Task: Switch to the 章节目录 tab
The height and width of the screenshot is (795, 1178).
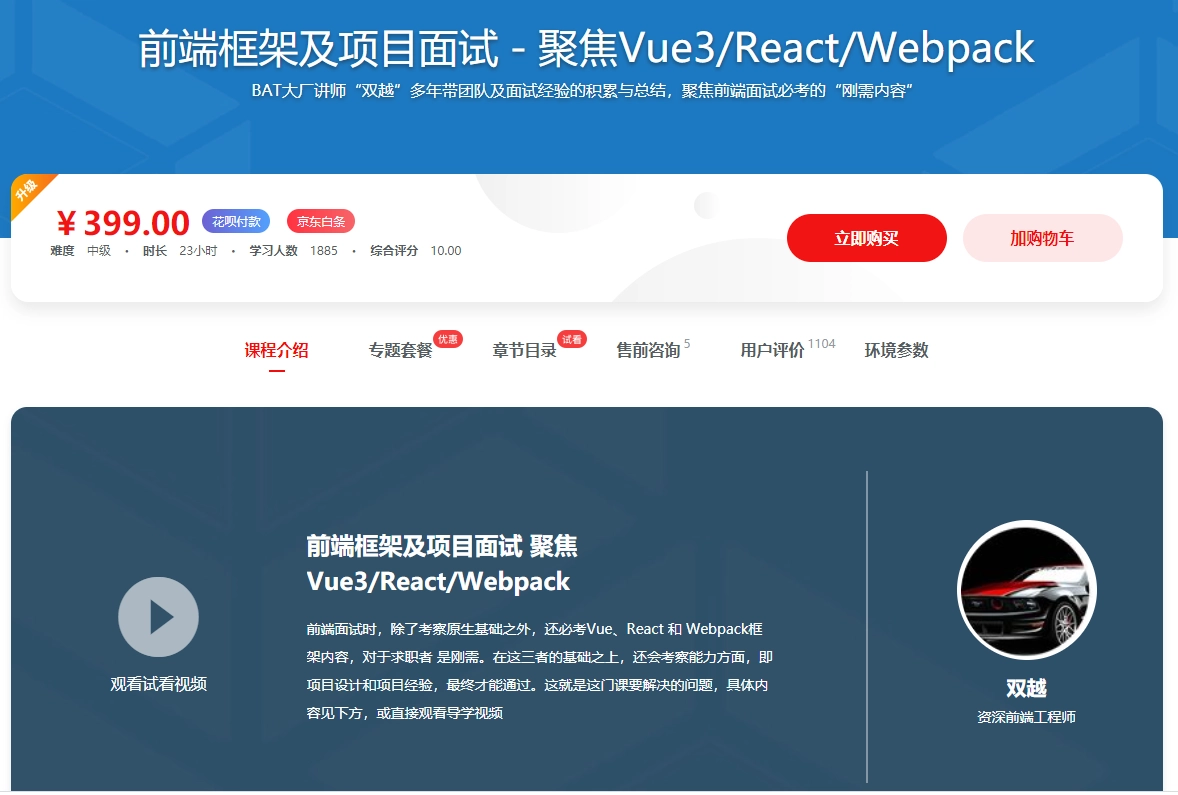Action: (x=525, y=351)
